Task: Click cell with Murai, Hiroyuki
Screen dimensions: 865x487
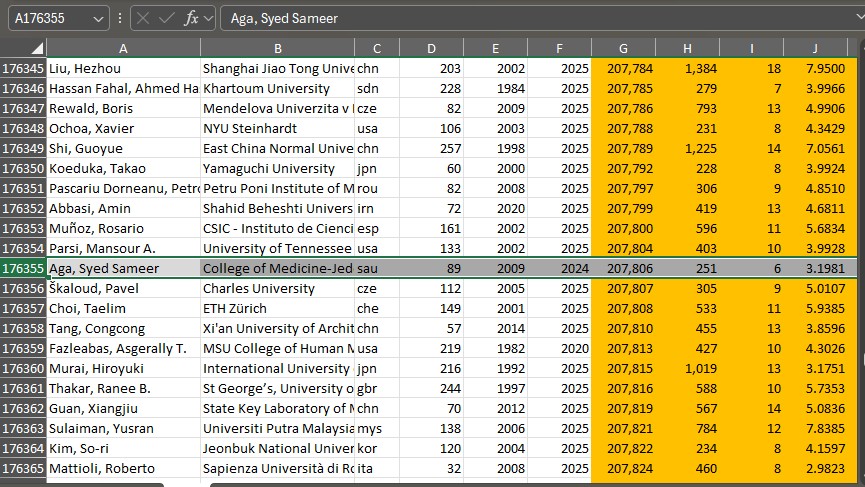Action: click(x=124, y=368)
